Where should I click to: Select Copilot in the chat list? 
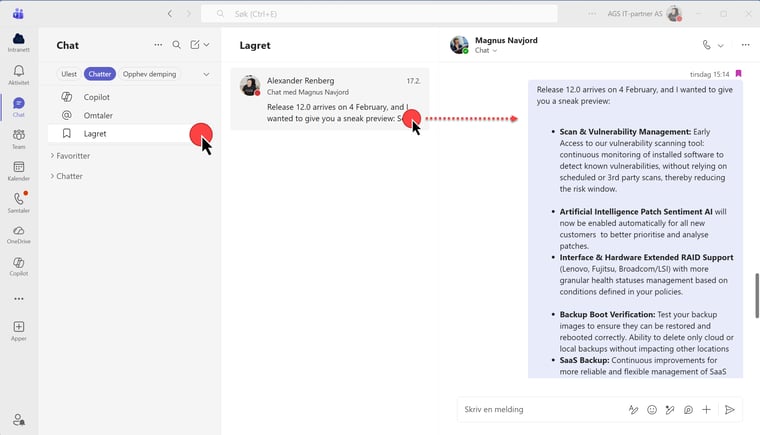click(x=97, y=97)
